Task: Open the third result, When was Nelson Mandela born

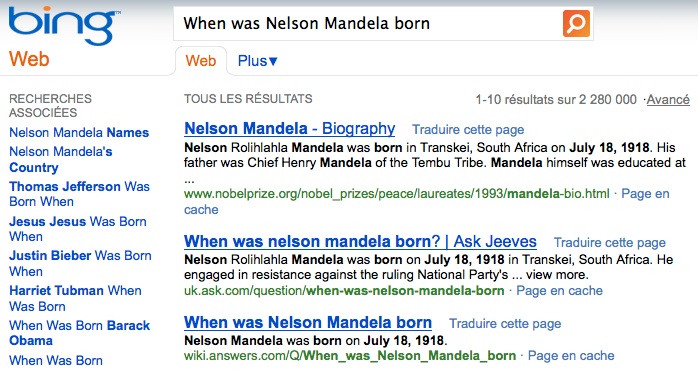Action: (x=308, y=322)
